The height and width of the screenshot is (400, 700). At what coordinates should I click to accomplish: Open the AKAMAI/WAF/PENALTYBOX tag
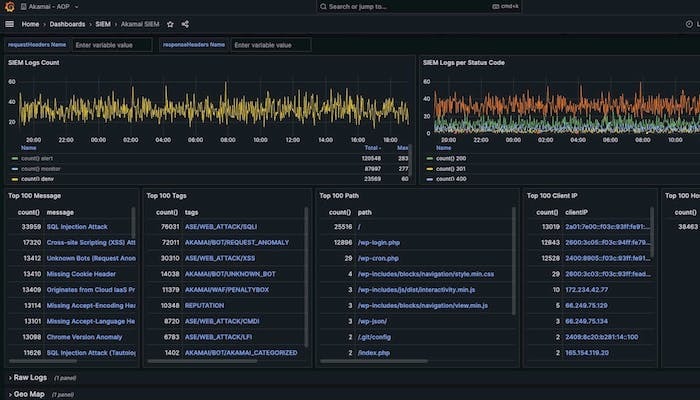tap(227, 290)
